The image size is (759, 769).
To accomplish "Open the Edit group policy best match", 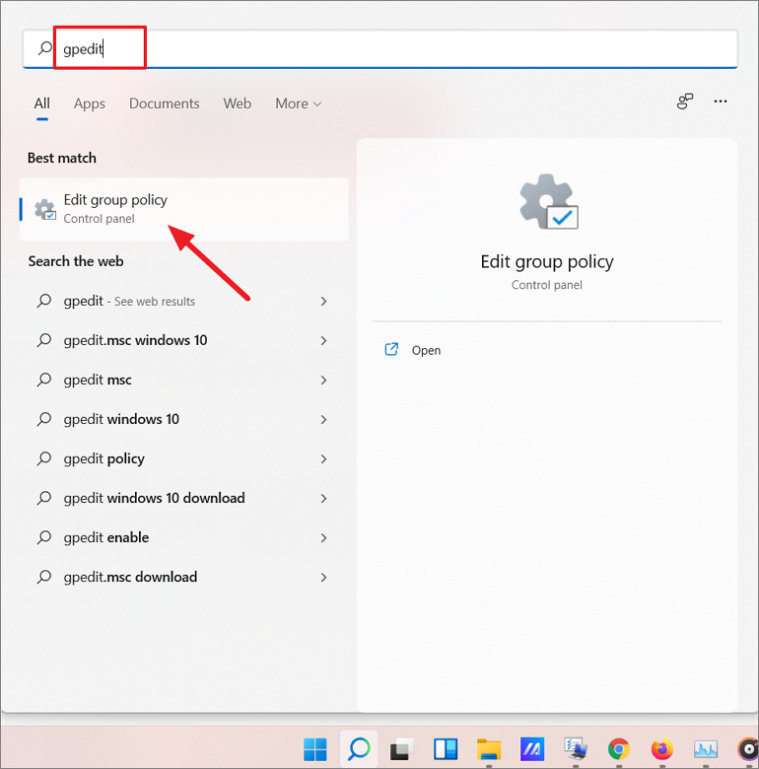I will pyautogui.click(x=184, y=209).
